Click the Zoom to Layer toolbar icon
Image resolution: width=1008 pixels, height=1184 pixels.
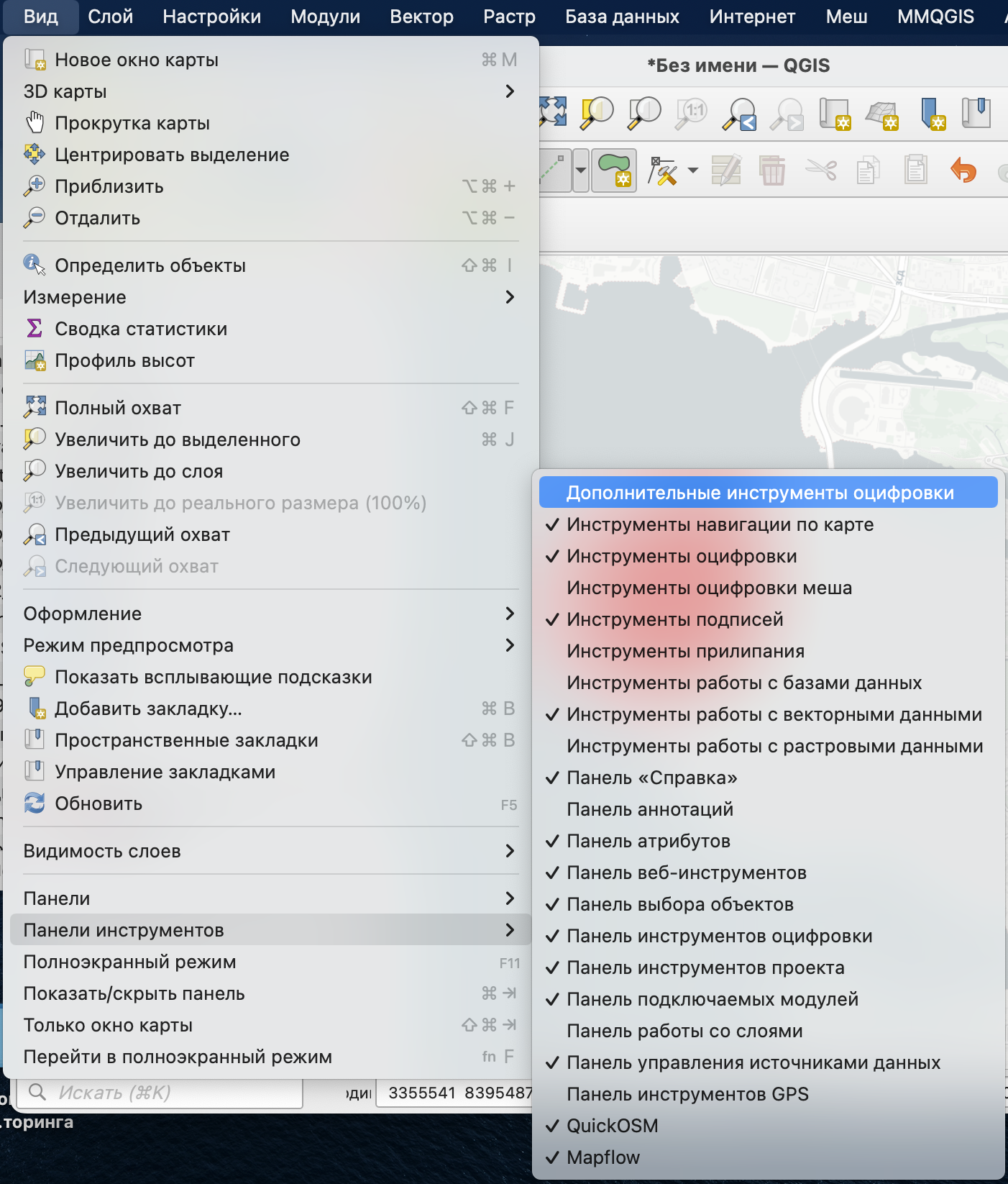(x=644, y=113)
